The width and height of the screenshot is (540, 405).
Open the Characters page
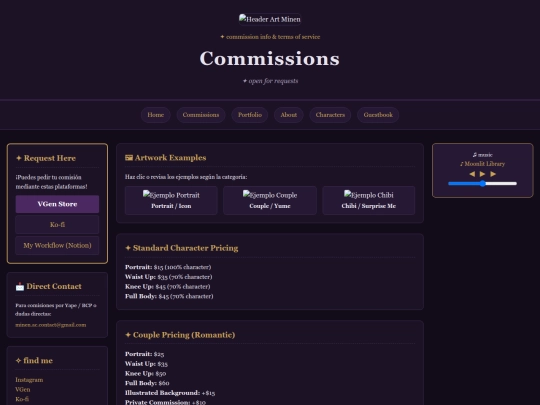[330, 115]
